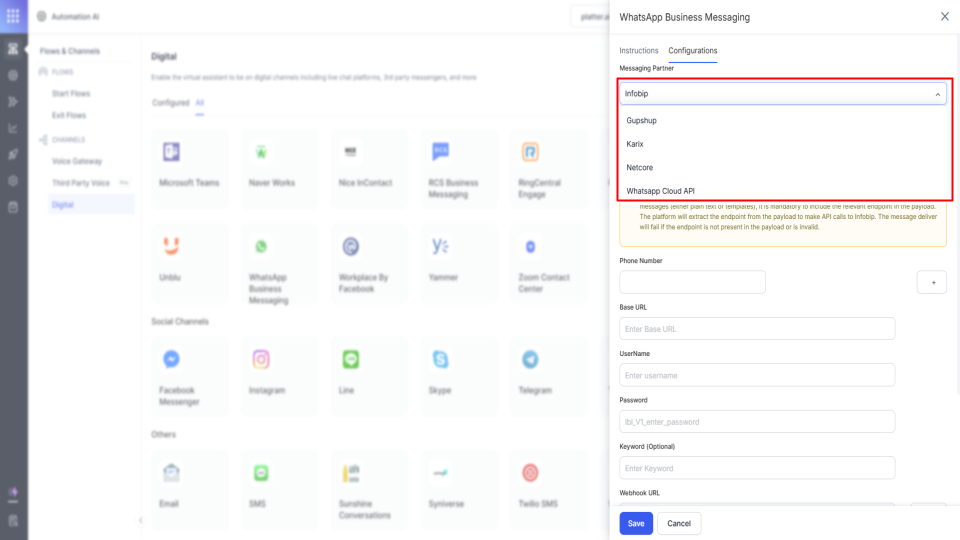
Task: Close the WhatsApp Business Messaging panel
Action: click(x=945, y=17)
